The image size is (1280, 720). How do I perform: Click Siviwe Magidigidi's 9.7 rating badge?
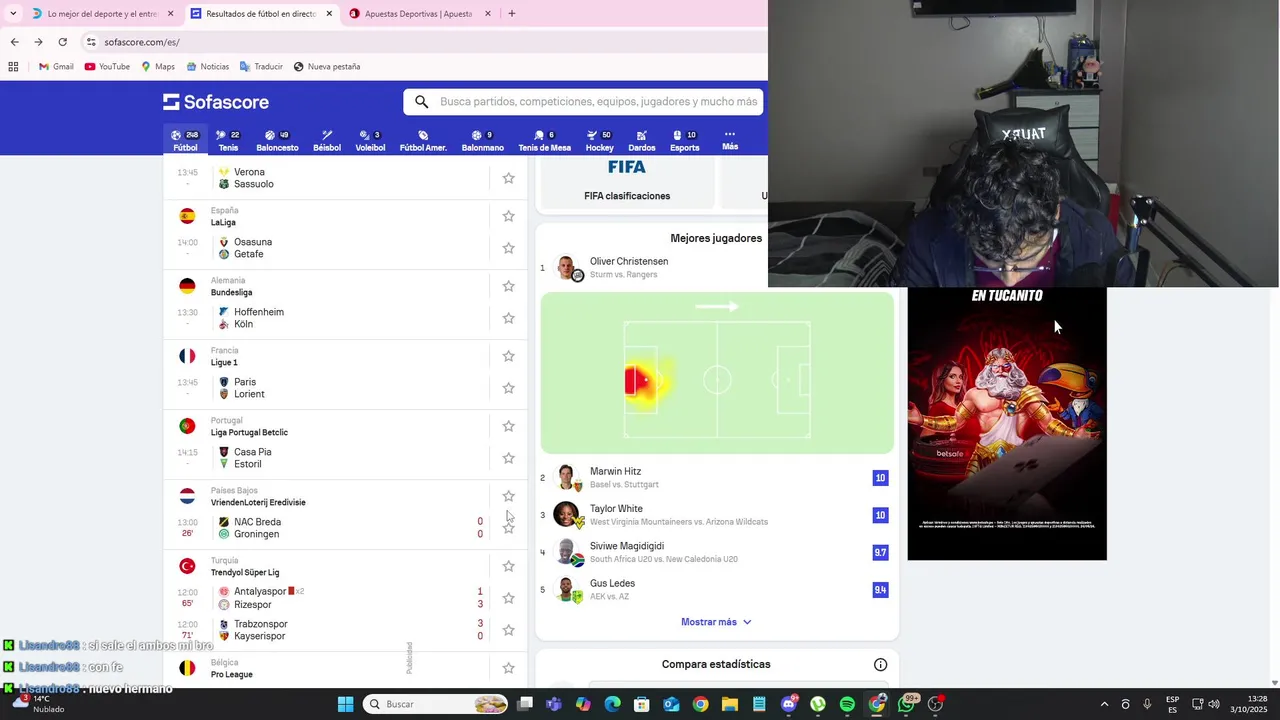[x=880, y=552]
